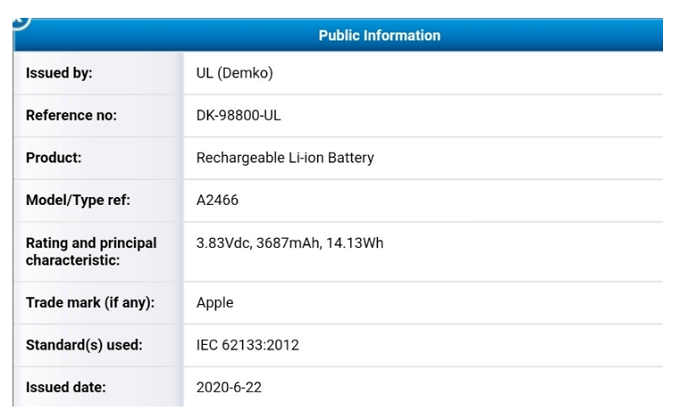Select the Standard(s) used label

coord(84,345)
